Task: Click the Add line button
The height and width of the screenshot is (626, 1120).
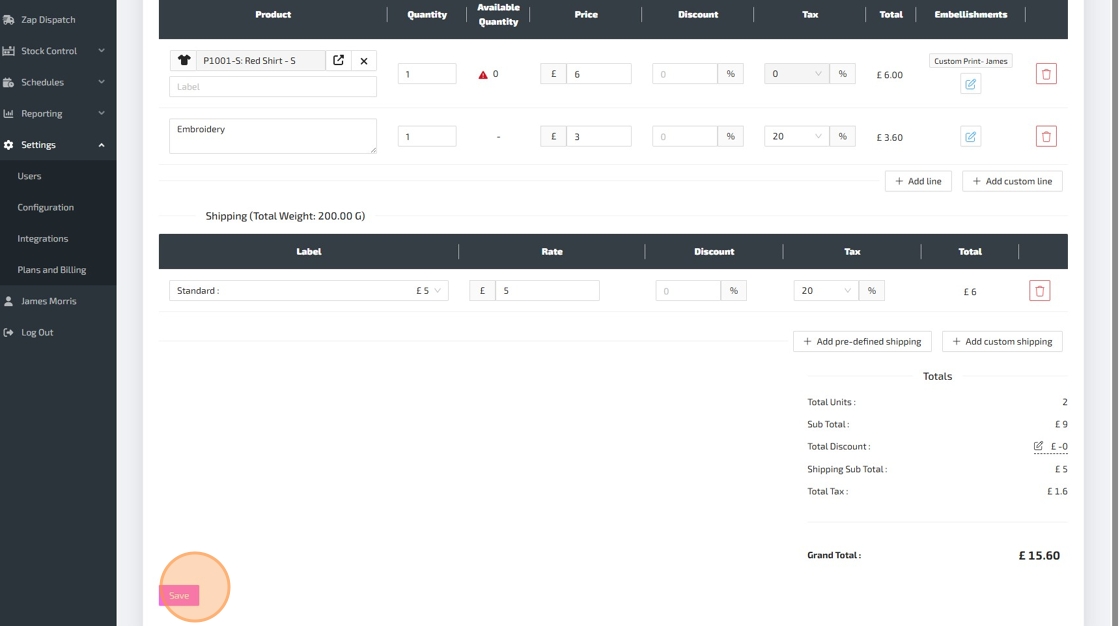Action: click(x=918, y=182)
